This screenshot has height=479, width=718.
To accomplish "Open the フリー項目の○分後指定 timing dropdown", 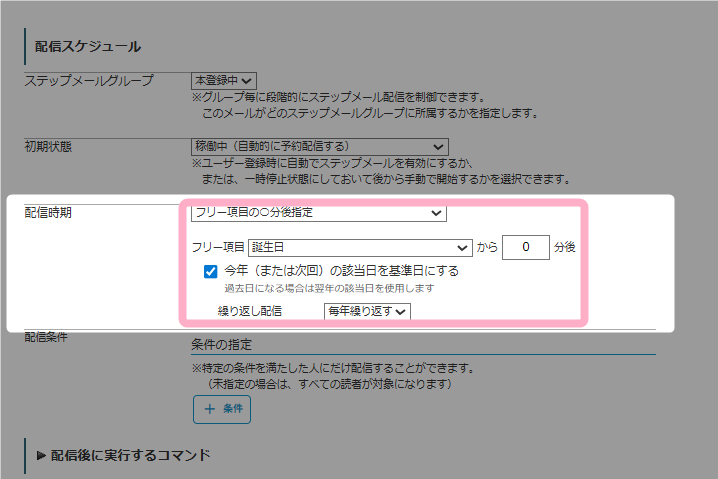I will pyautogui.click(x=318, y=212).
